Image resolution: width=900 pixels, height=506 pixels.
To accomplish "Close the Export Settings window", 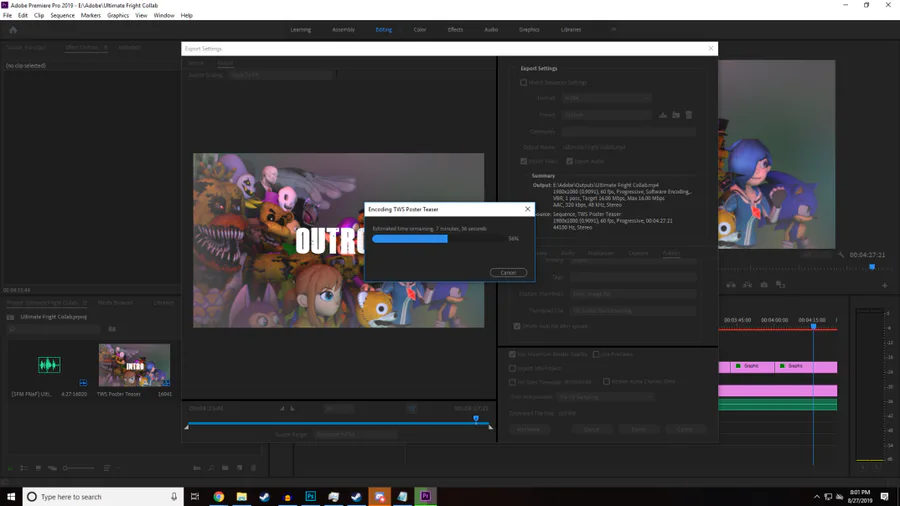I will [x=711, y=49].
